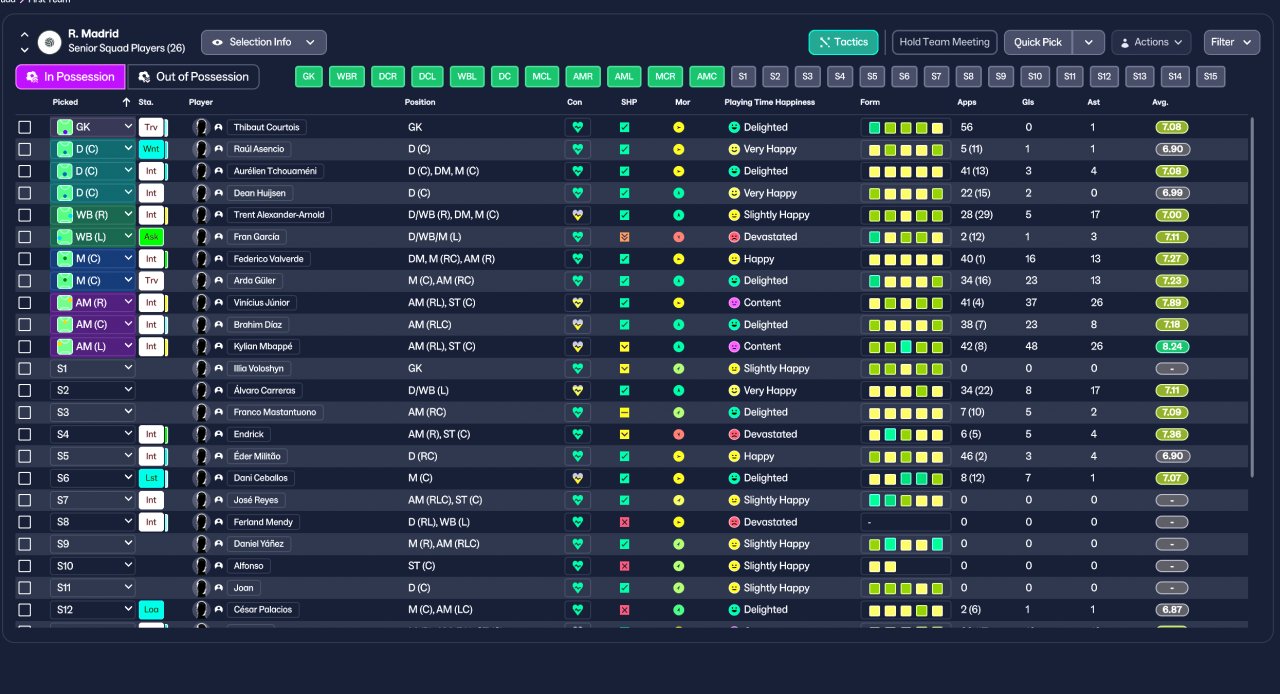This screenshot has height=694, width=1280.
Task: Click Thibaut Courtois's condition heart icon
Action: (x=577, y=127)
